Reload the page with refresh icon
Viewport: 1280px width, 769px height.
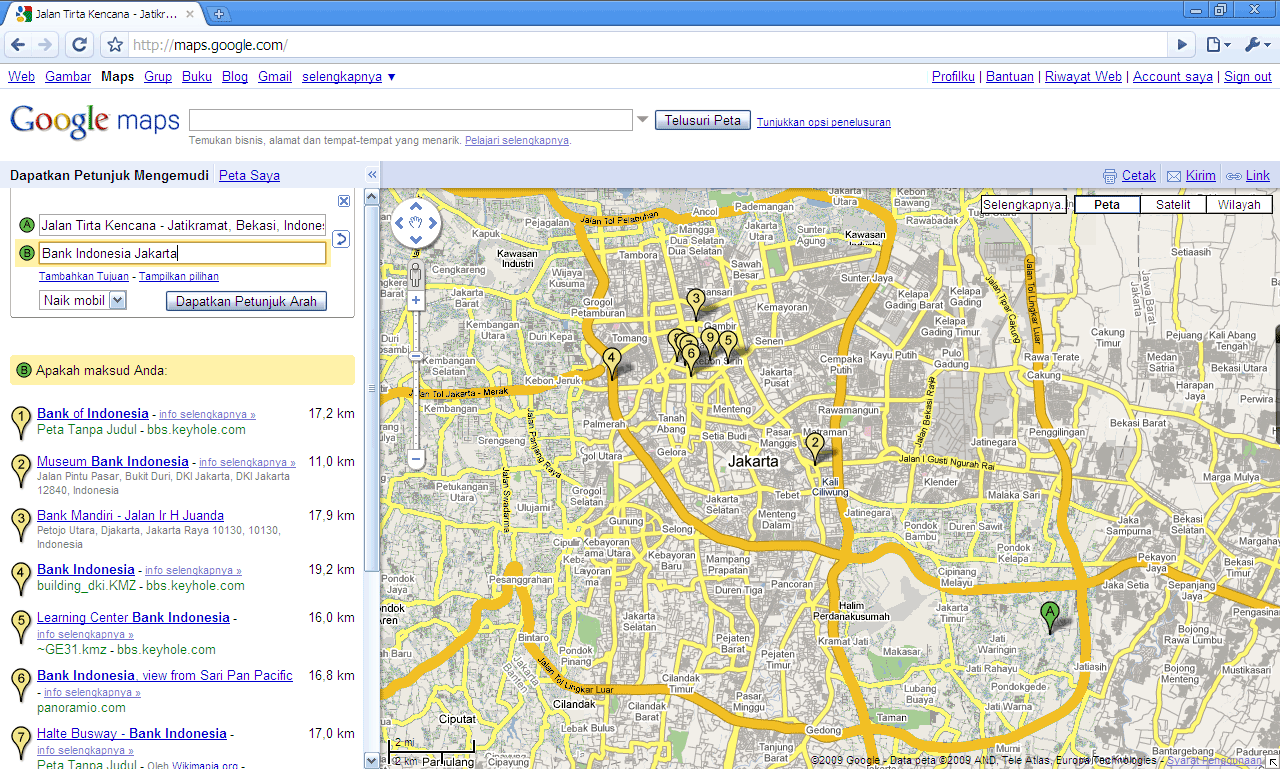80,45
